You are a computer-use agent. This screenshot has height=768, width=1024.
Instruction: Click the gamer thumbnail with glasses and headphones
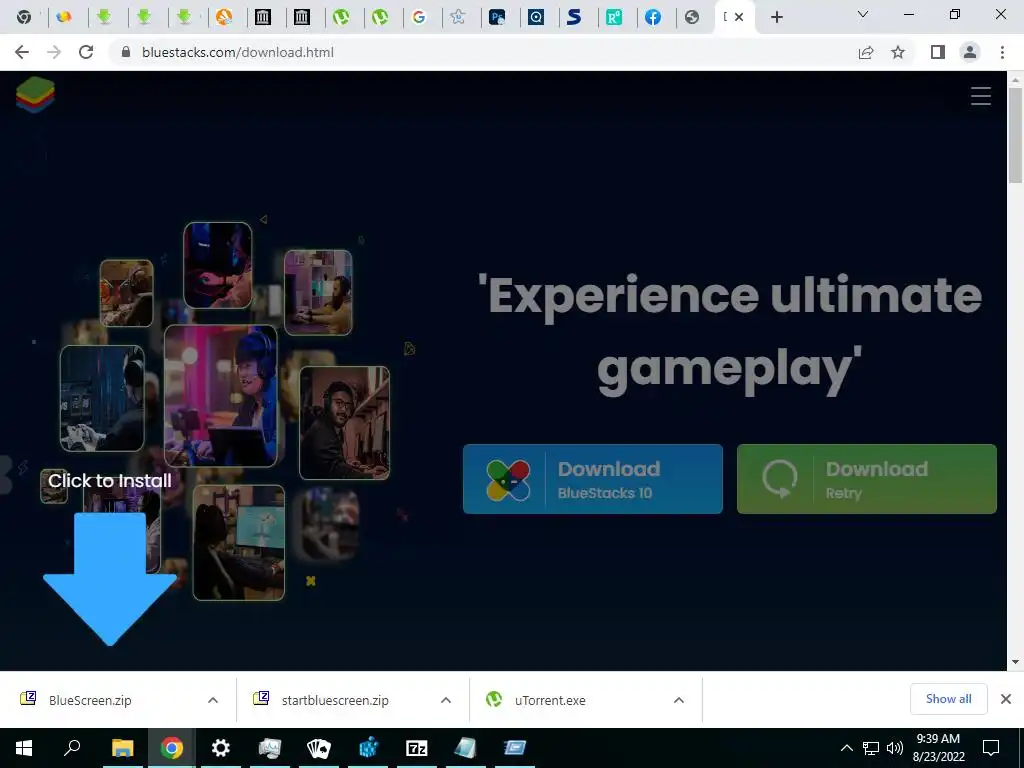pyautogui.click(x=344, y=423)
